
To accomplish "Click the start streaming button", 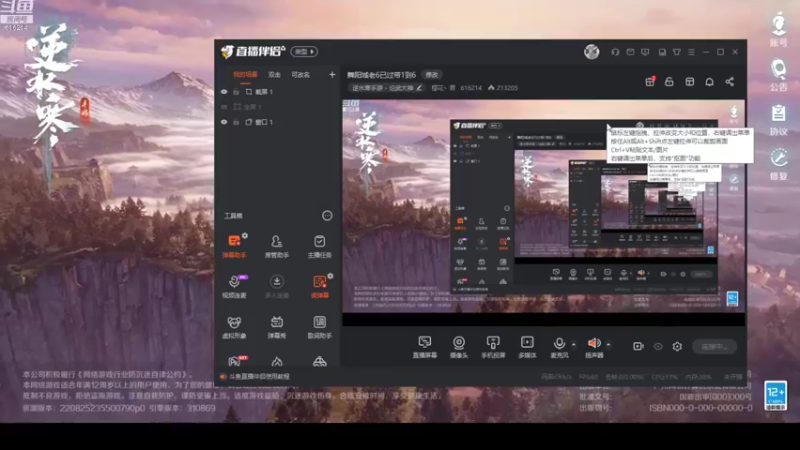I will click(x=714, y=346).
